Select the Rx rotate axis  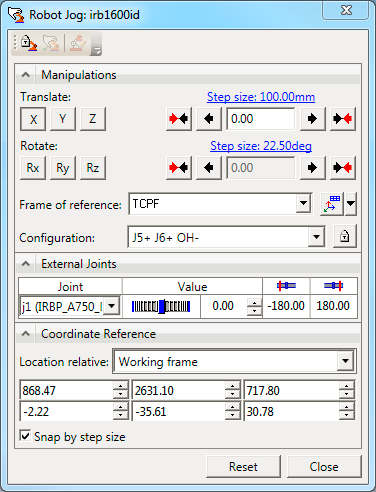point(33,168)
